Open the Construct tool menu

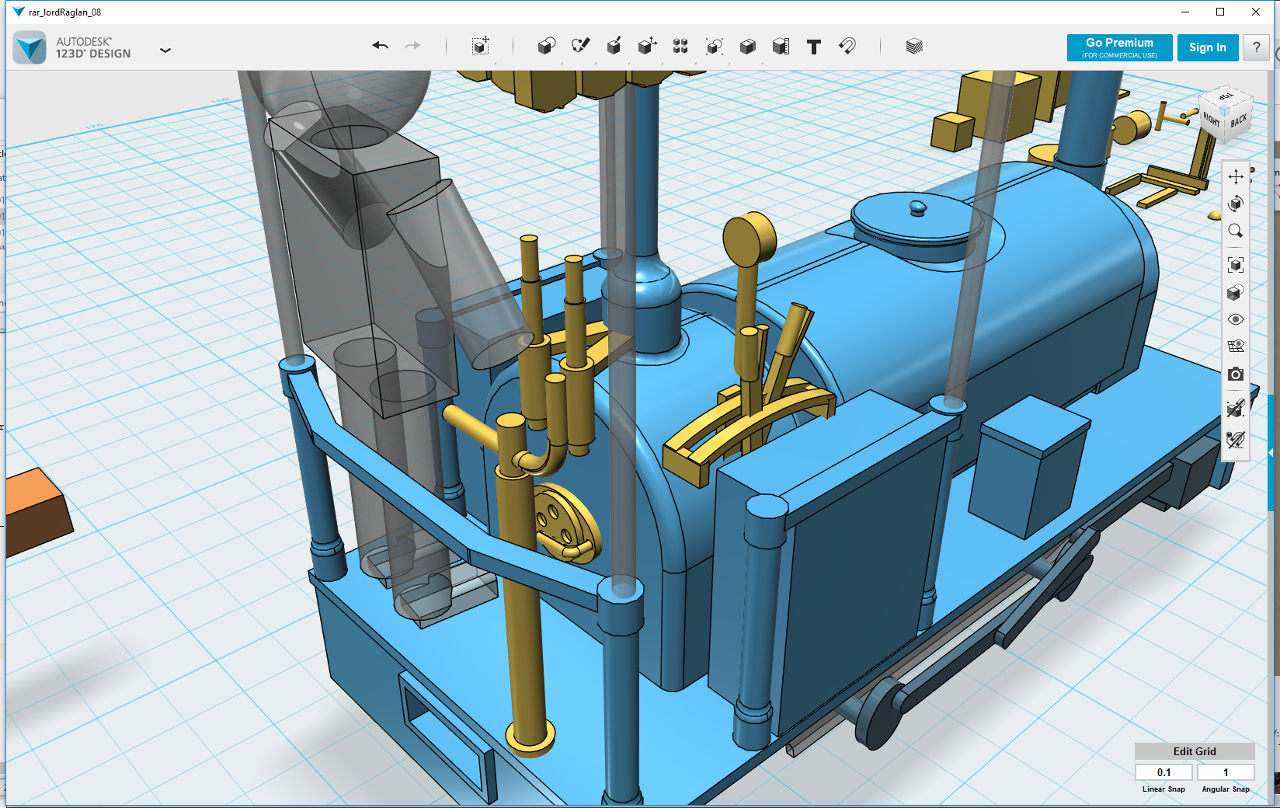[614, 46]
